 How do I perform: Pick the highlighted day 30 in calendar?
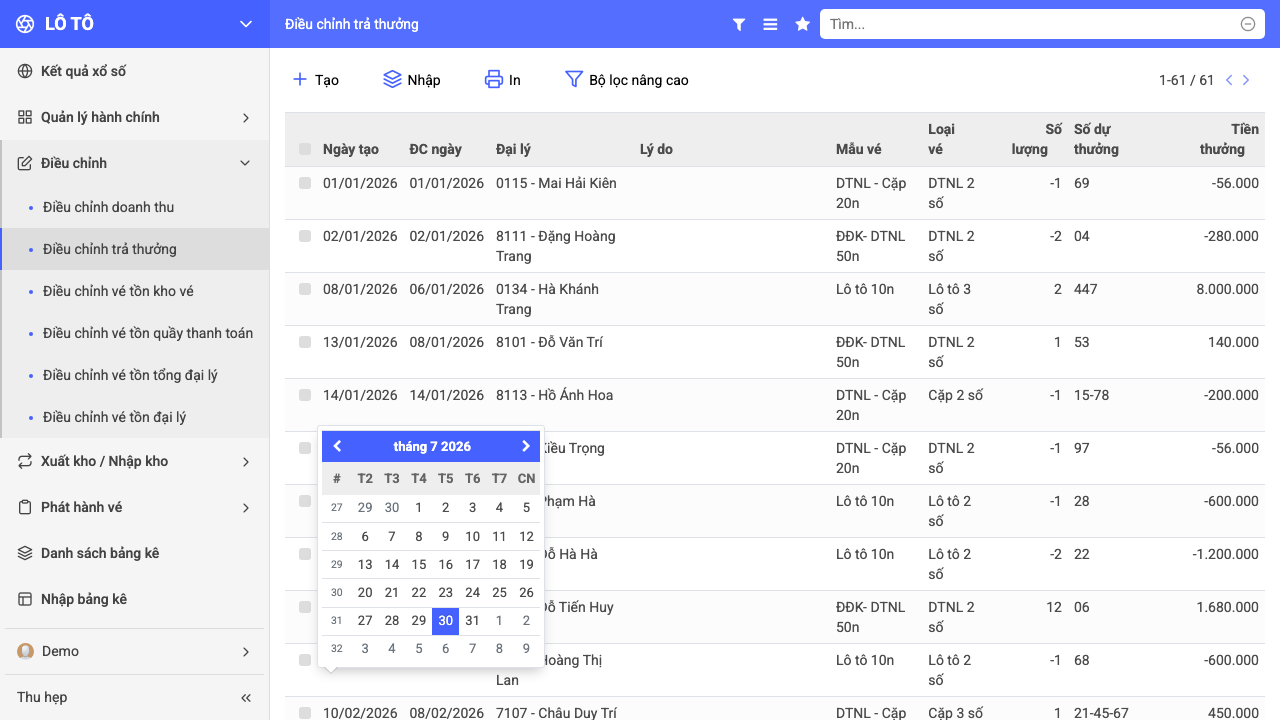click(446, 621)
